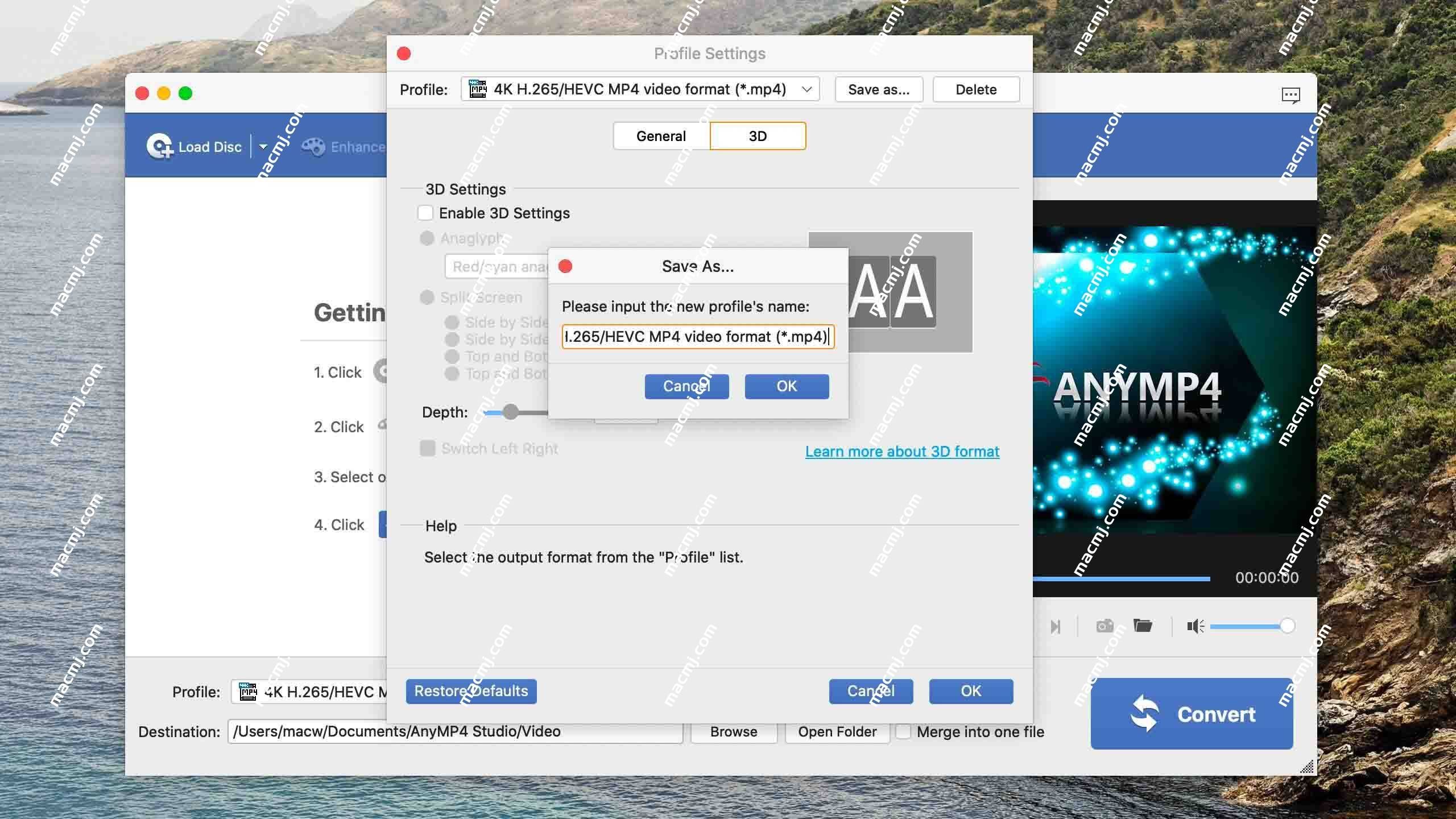Click the screenshot capture icon
Viewport: 1456px width, 819px height.
[x=1104, y=625]
